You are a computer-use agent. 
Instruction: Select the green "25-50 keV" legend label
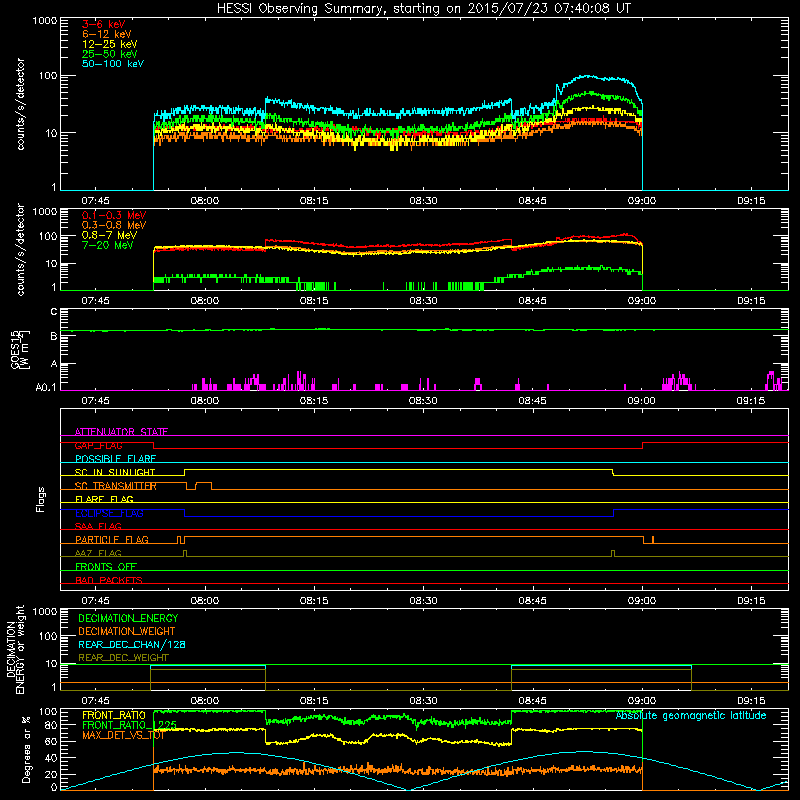110,54
